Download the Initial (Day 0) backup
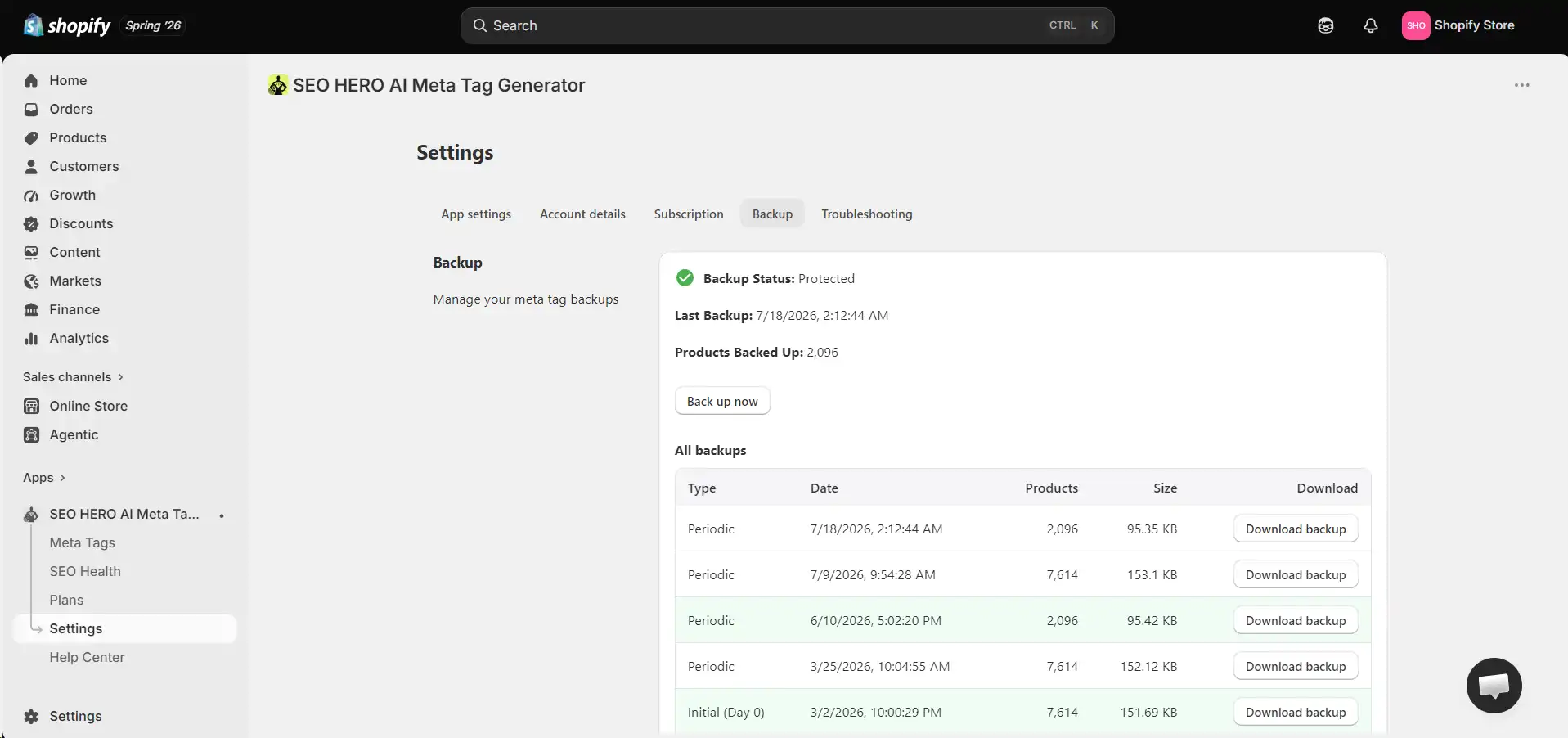 pyautogui.click(x=1296, y=712)
